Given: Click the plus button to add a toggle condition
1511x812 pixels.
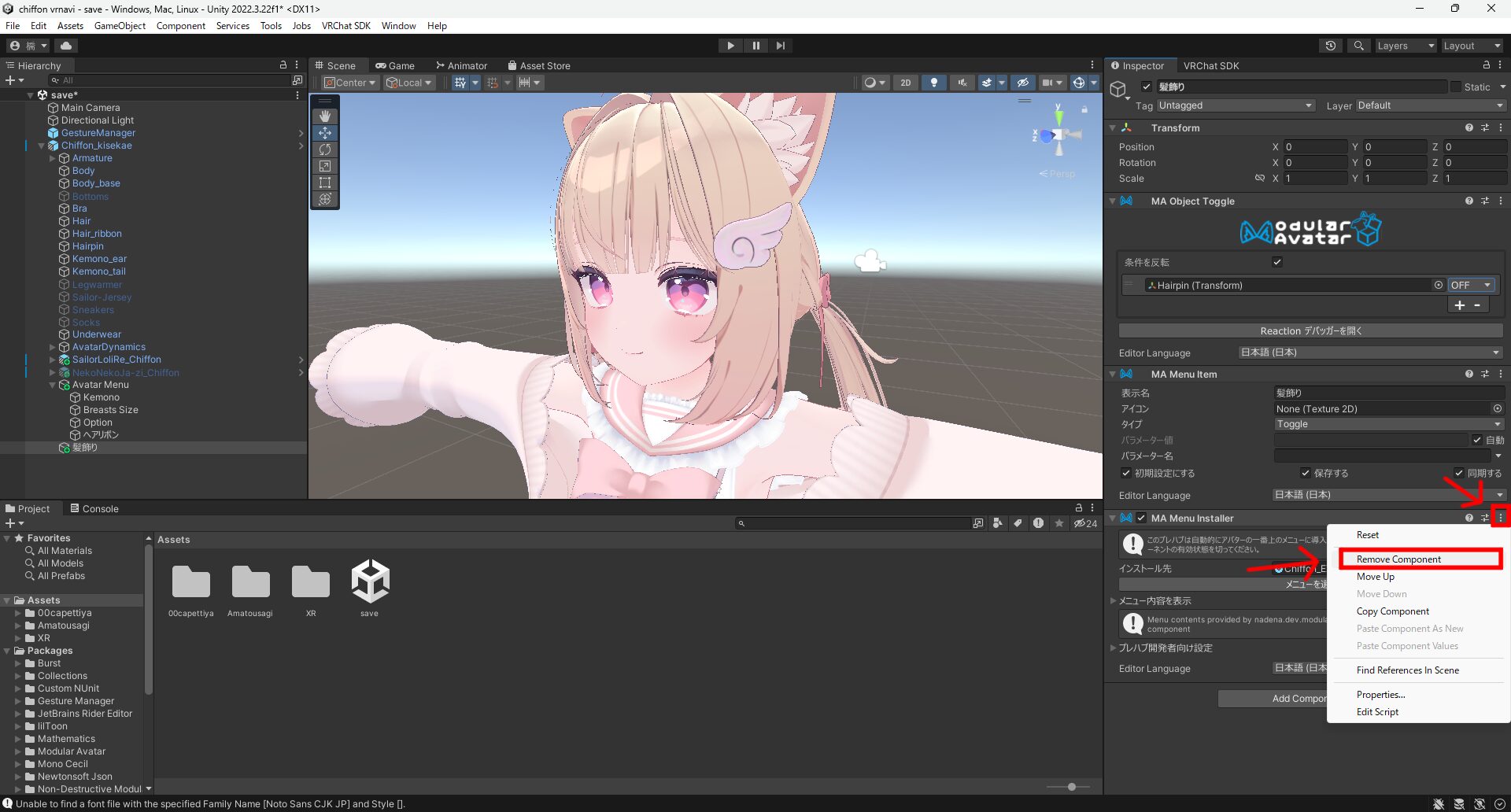Looking at the screenshot, I should click(1460, 304).
